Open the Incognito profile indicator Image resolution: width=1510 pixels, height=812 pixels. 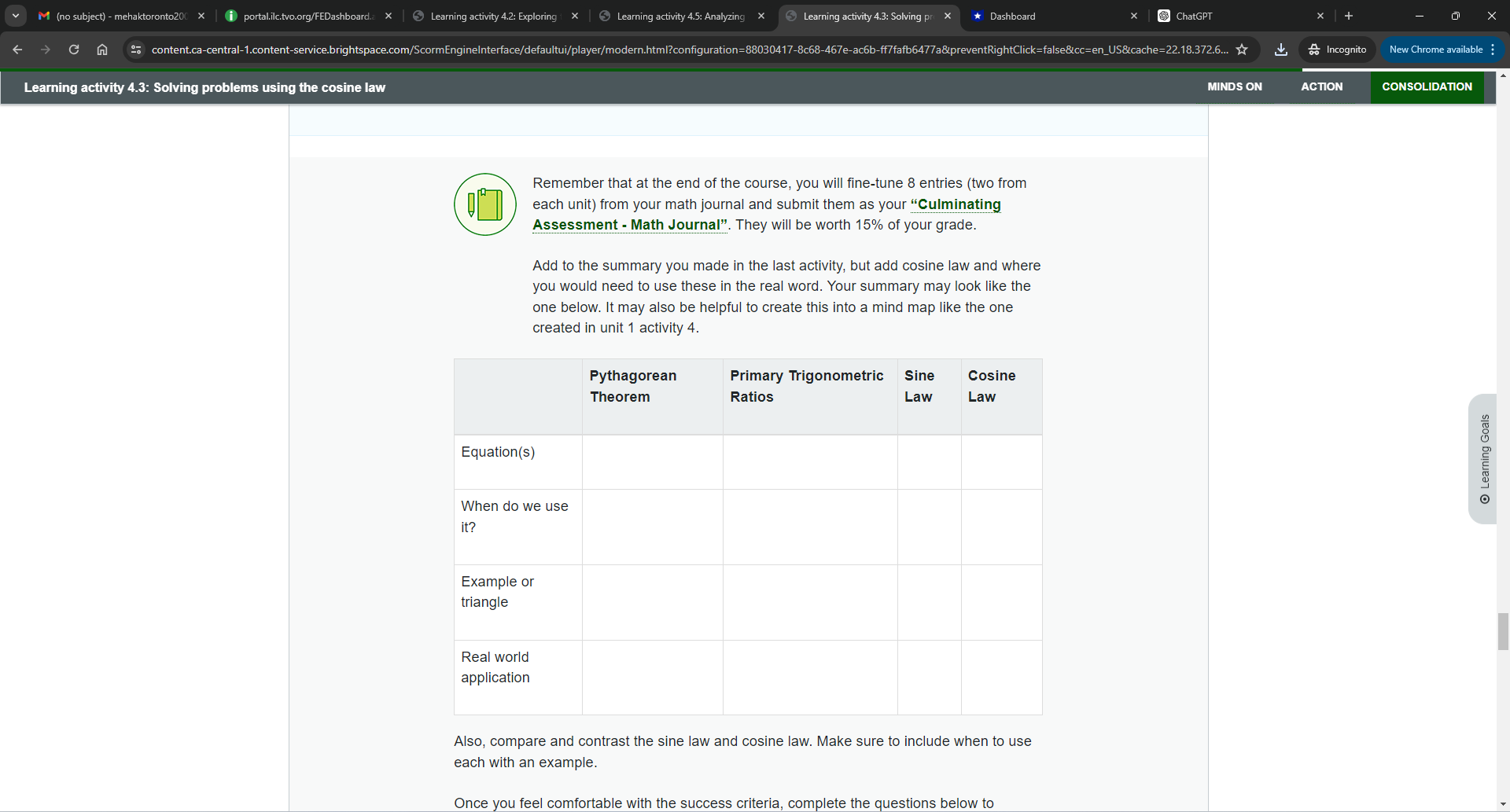(1338, 50)
